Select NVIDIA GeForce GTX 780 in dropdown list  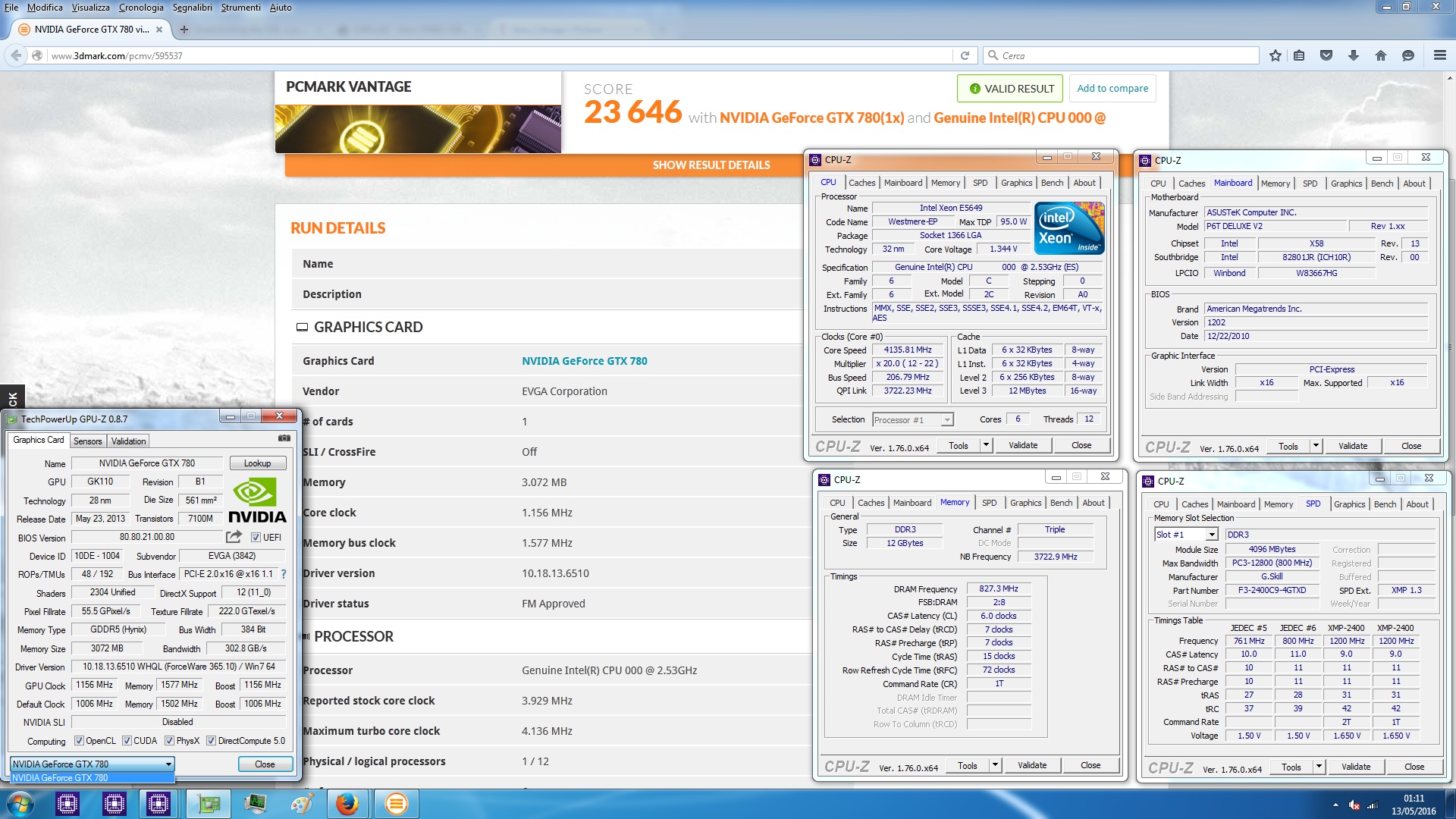tap(93, 778)
